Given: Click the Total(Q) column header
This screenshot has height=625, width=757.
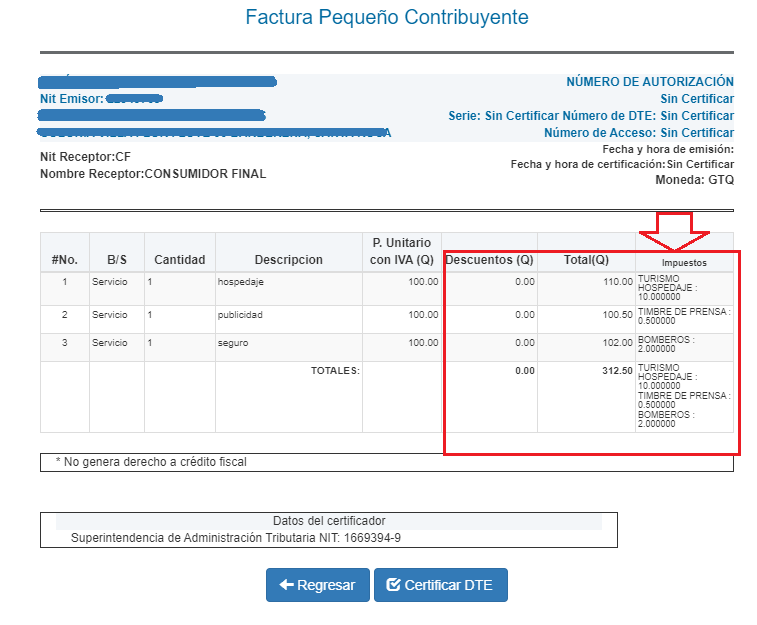Looking at the screenshot, I should point(586,259).
